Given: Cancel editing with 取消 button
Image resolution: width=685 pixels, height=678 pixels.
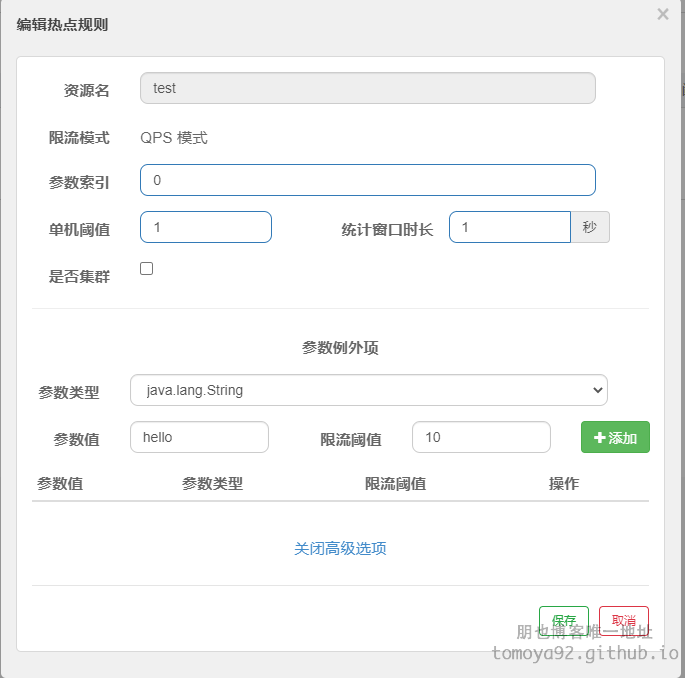Looking at the screenshot, I should pyautogui.click(x=624, y=620).
